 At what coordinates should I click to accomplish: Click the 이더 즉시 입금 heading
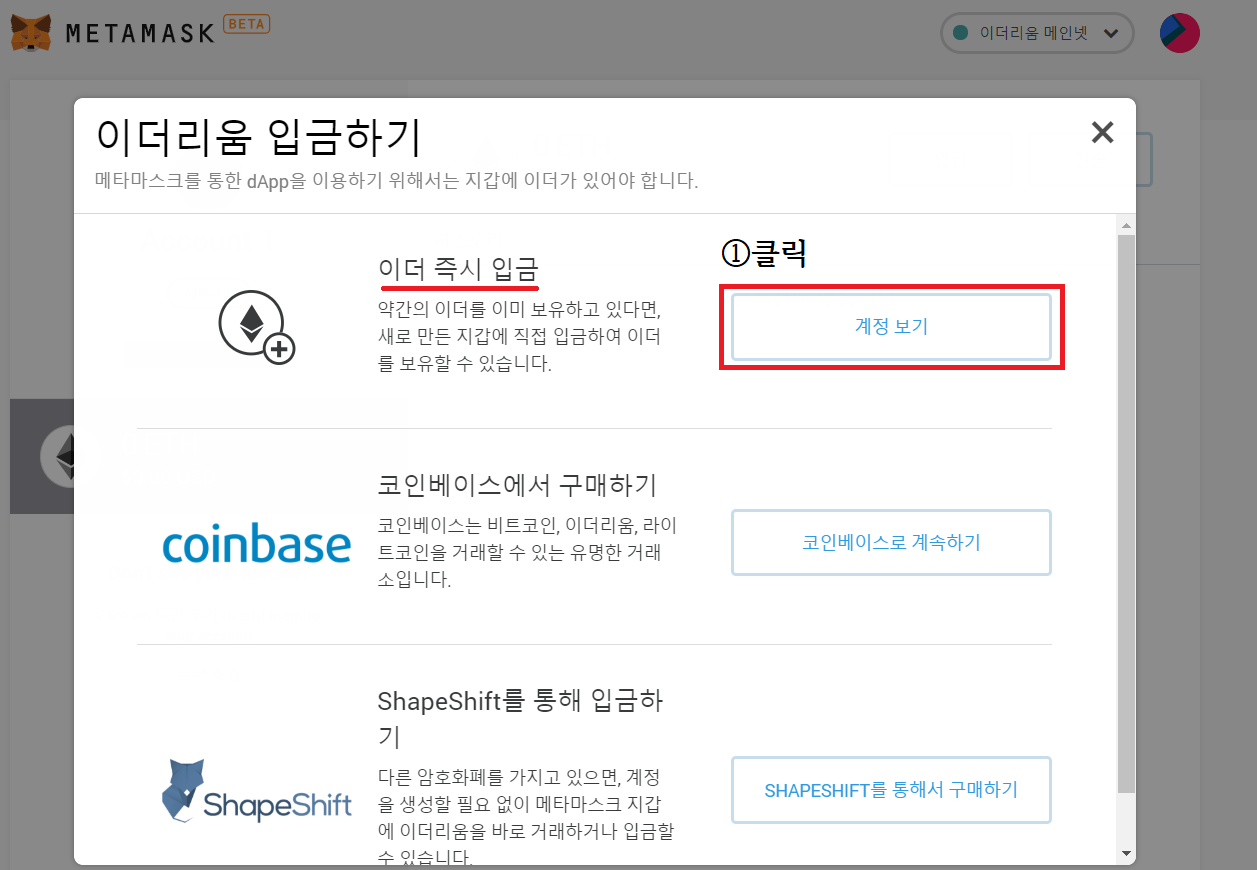(x=458, y=269)
